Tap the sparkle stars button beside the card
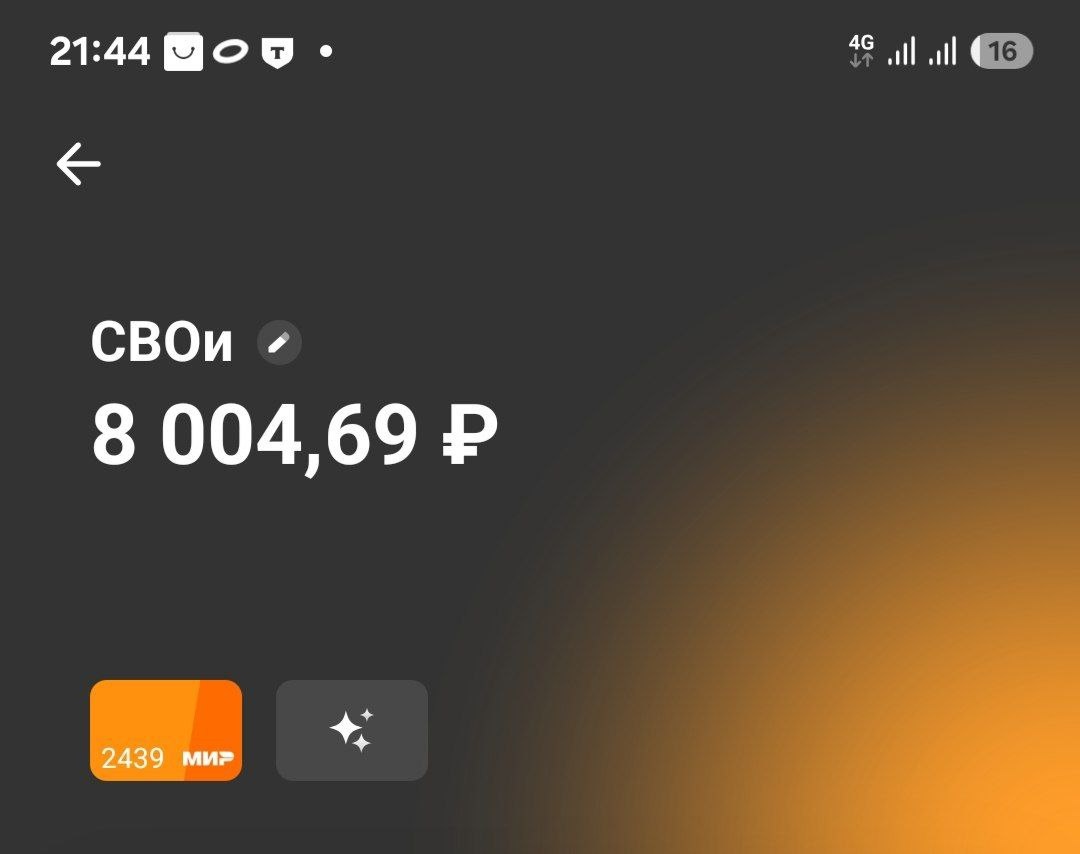1080x854 pixels. [x=352, y=731]
